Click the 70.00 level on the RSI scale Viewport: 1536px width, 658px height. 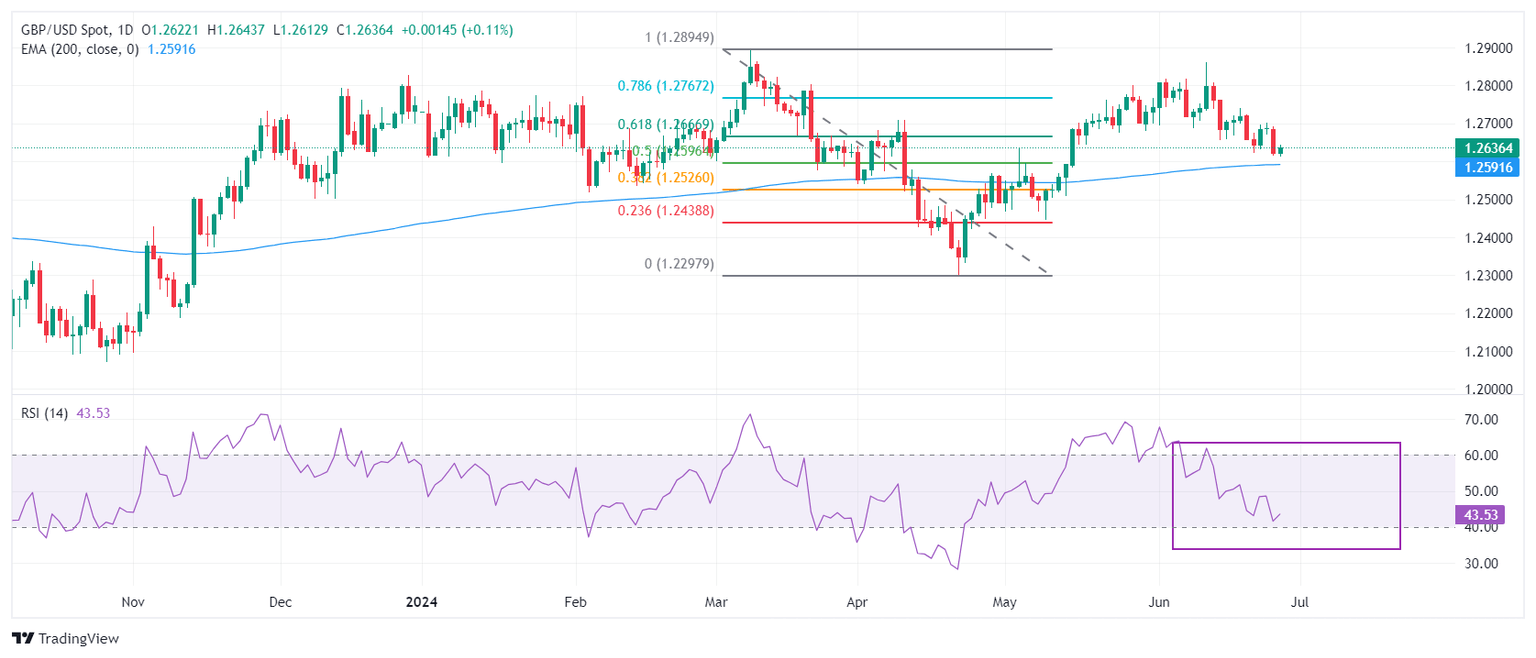[x=1482, y=420]
